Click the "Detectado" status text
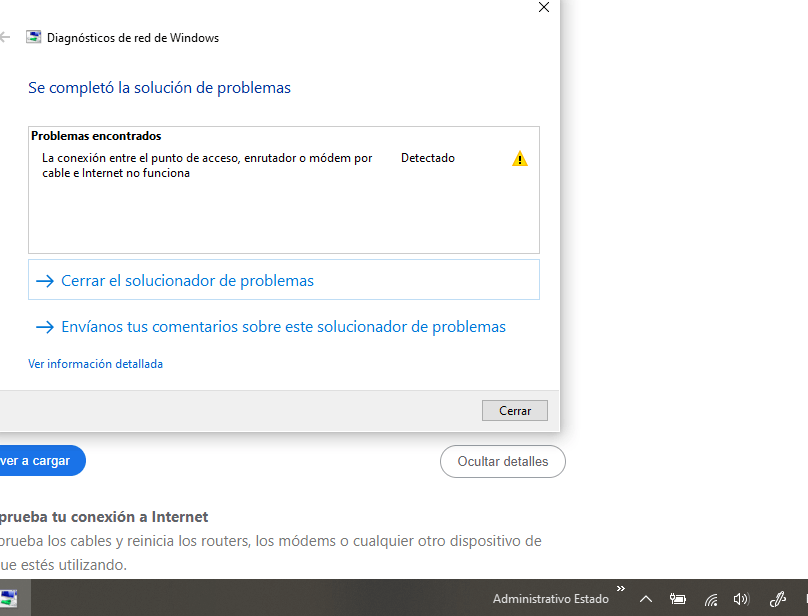808x616 pixels. [x=428, y=158]
